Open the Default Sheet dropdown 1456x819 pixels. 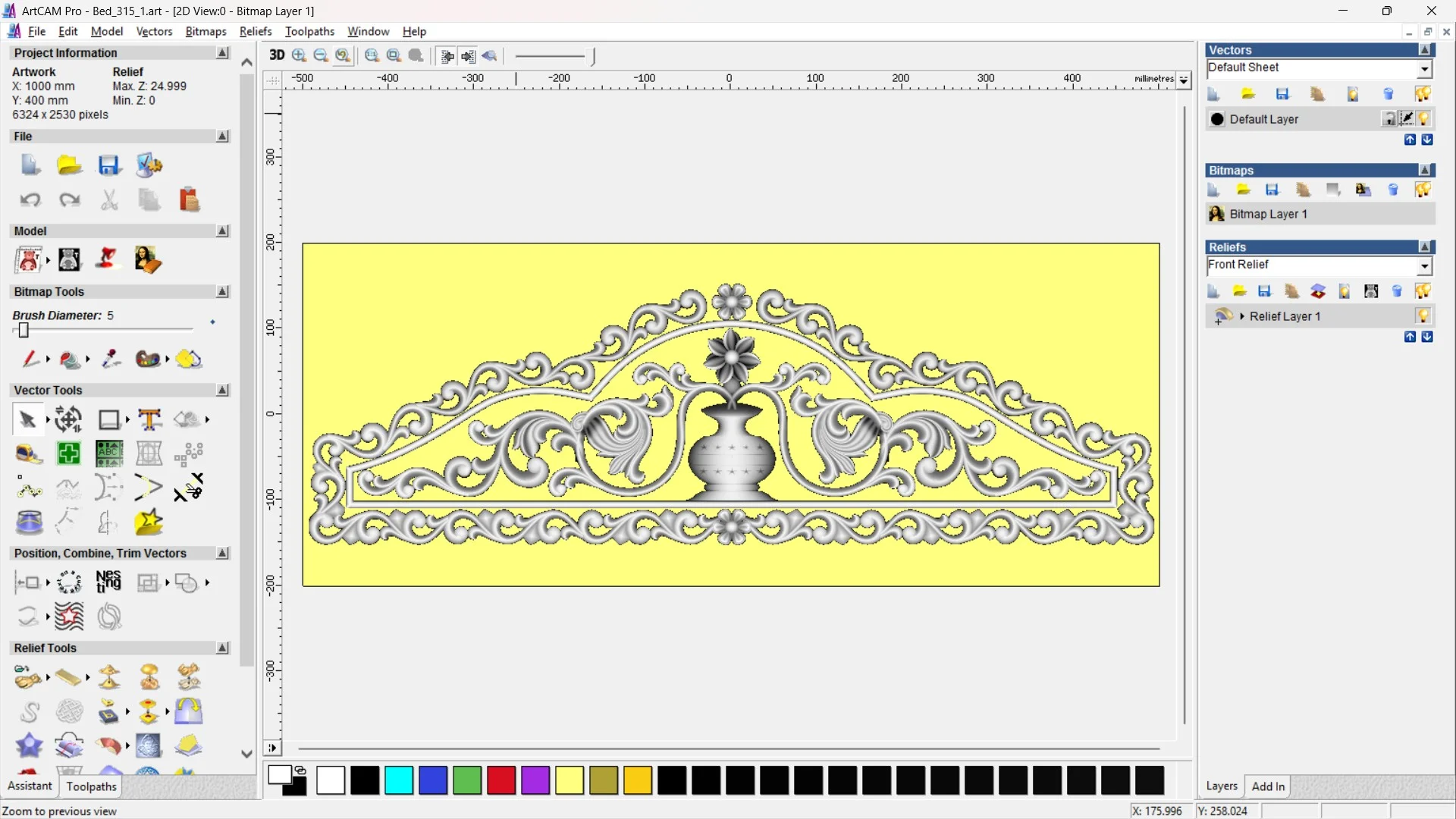click(x=1424, y=69)
